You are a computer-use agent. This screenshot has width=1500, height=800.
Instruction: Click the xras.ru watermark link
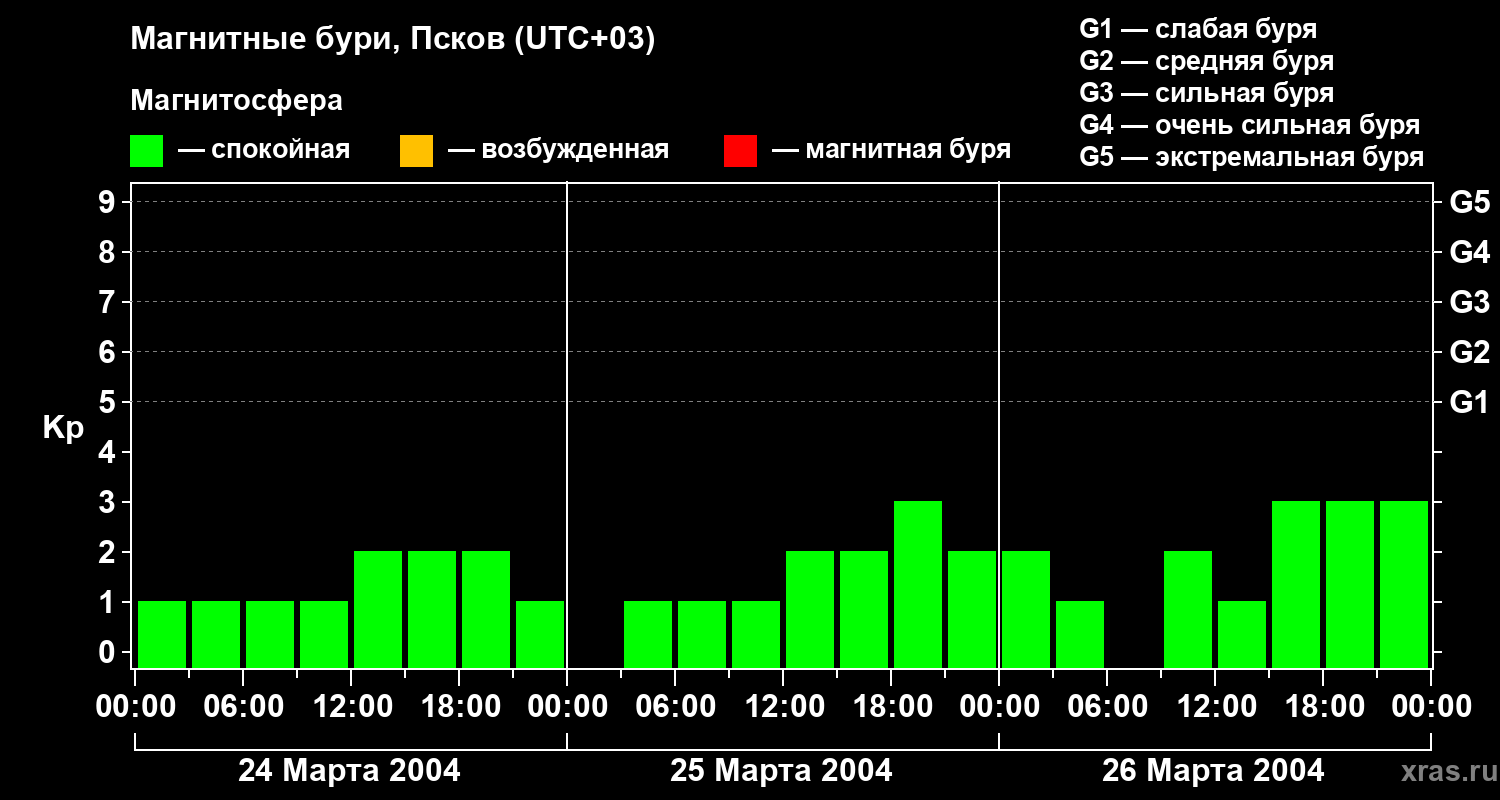(1444, 771)
